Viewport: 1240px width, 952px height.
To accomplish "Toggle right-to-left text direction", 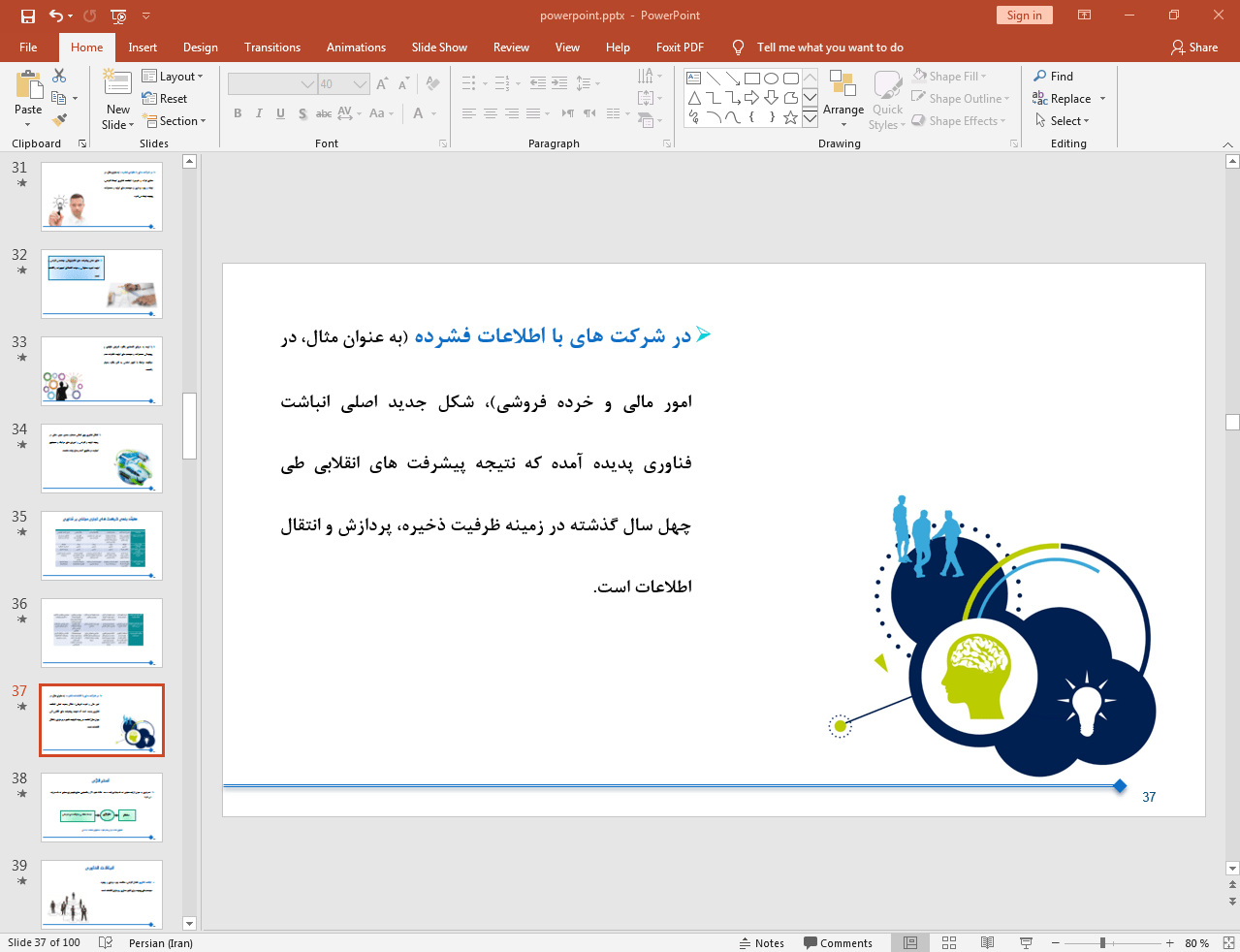I will pyautogui.click(x=589, y=113).
